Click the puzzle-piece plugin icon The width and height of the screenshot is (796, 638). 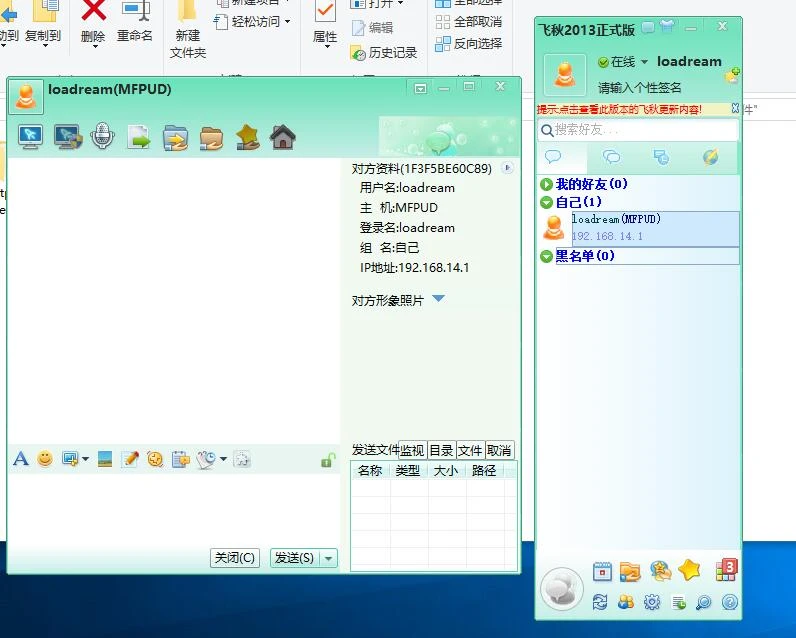coord(242,459)
